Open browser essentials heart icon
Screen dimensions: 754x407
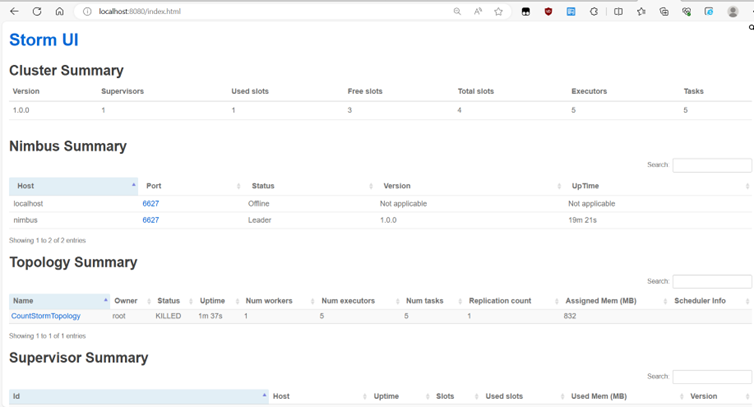(687, 11)
